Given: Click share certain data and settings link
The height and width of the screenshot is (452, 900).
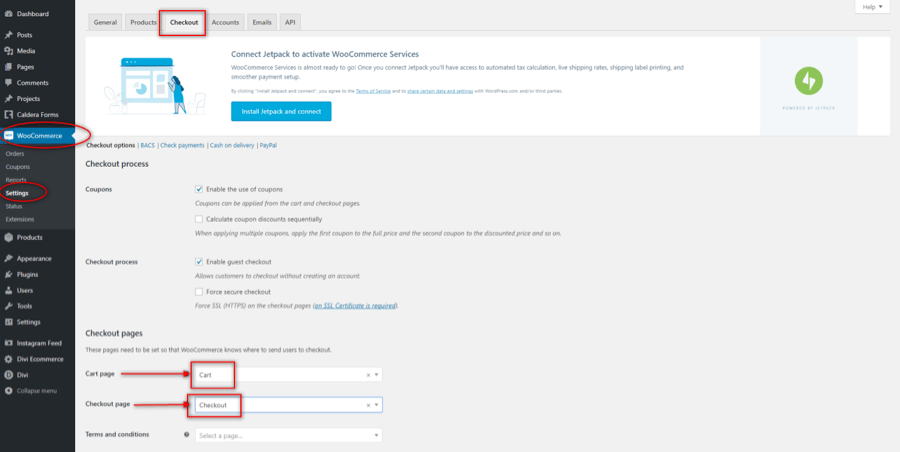Looking at the screenshot, I should 440,91.
